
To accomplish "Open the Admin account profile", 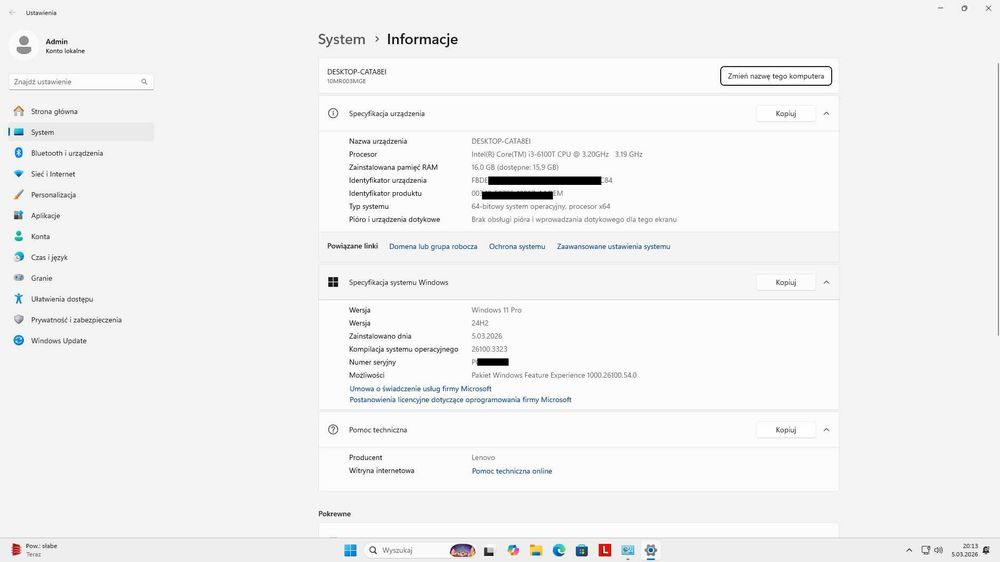I will (48, 45).
